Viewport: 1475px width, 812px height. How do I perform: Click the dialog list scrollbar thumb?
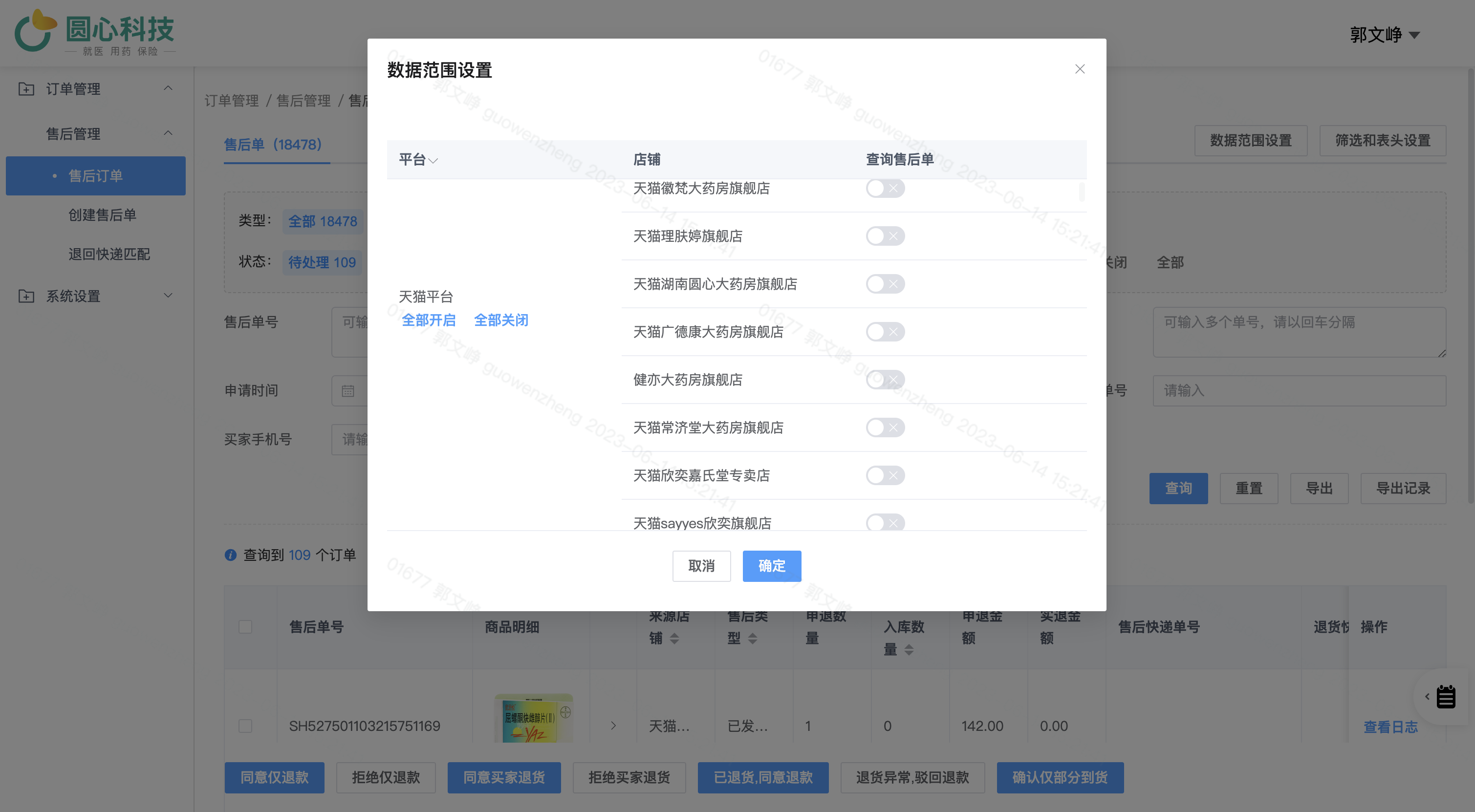pos(1082,192)
